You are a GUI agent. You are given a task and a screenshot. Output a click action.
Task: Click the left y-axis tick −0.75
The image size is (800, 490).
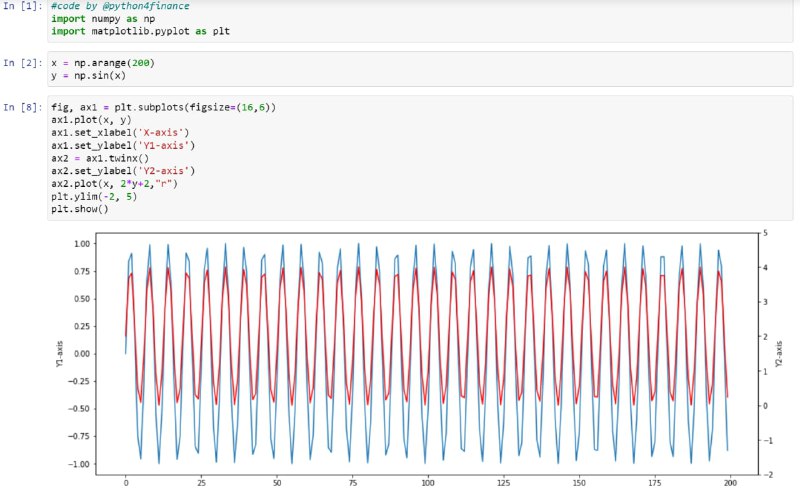point(79,436)
